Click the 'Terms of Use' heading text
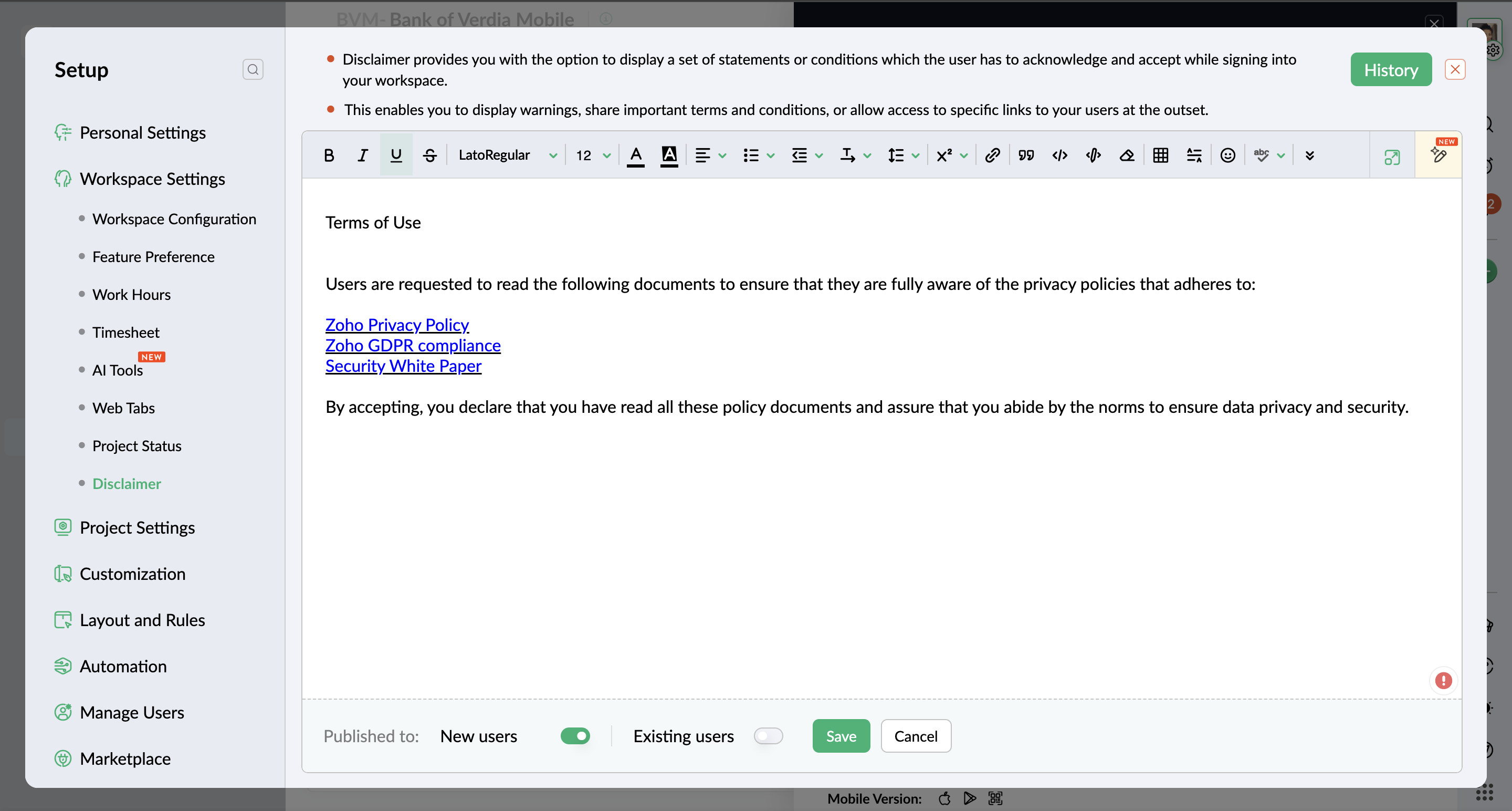The image size is (1512, 811). 373,223
